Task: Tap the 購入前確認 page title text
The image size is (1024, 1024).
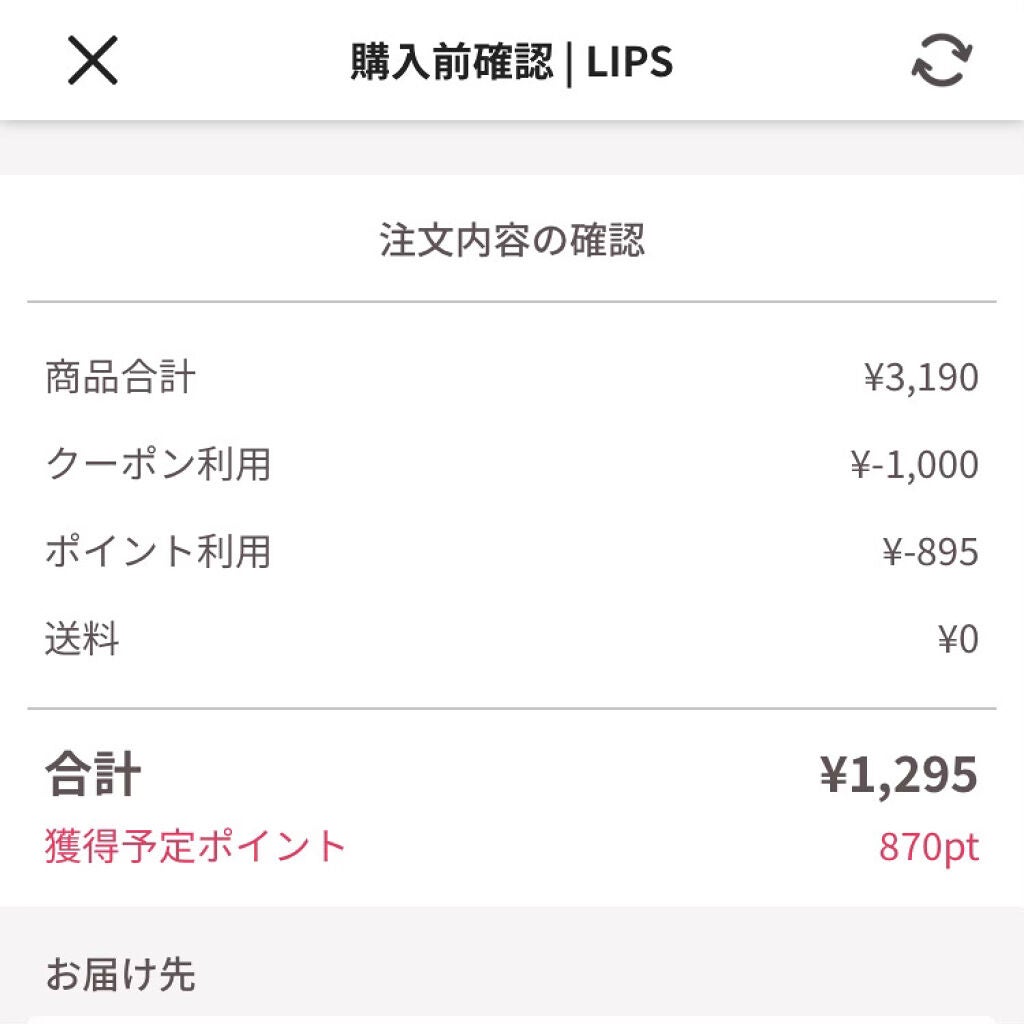Action: pos(451,62)
